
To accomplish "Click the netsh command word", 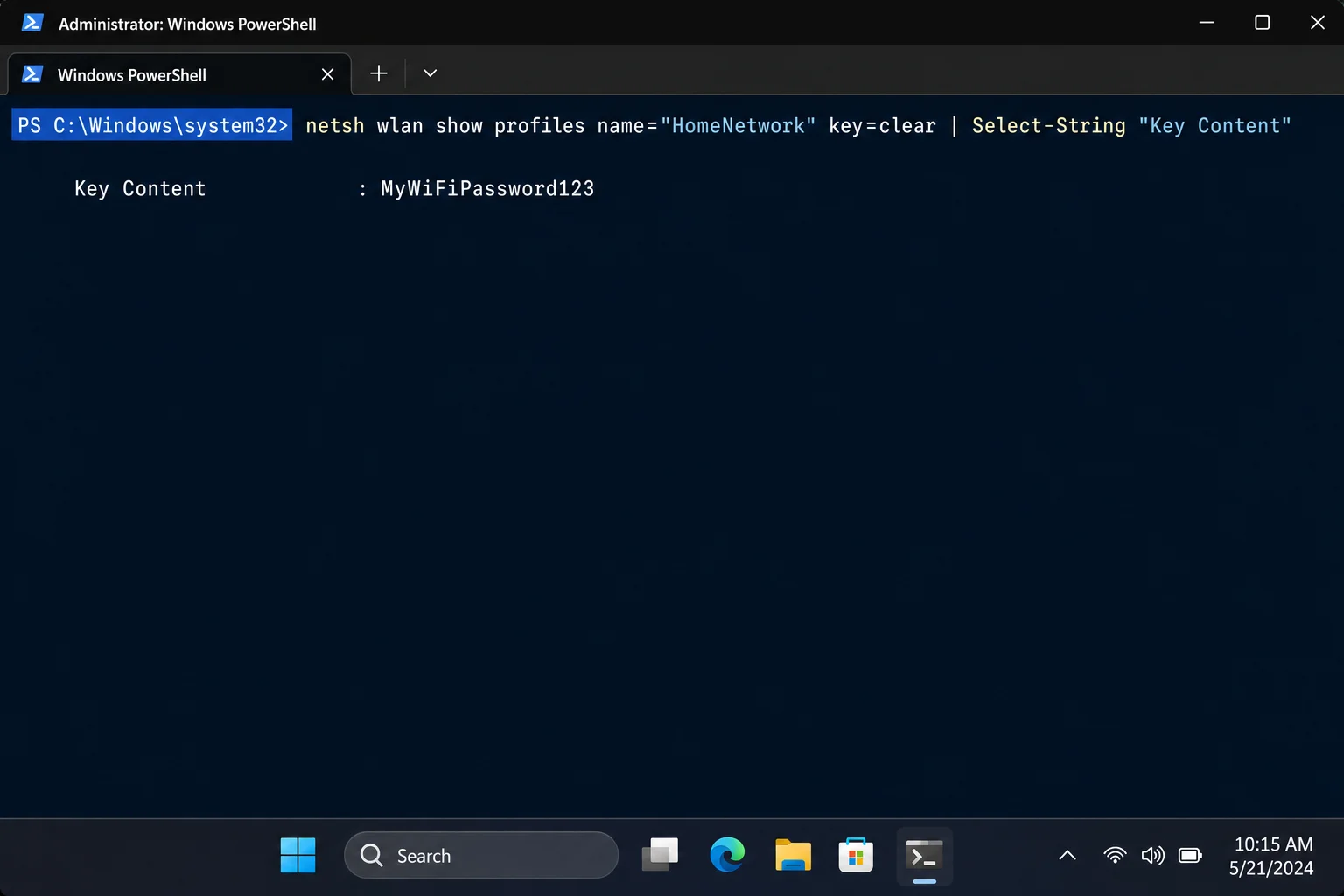I will [335, 126].
